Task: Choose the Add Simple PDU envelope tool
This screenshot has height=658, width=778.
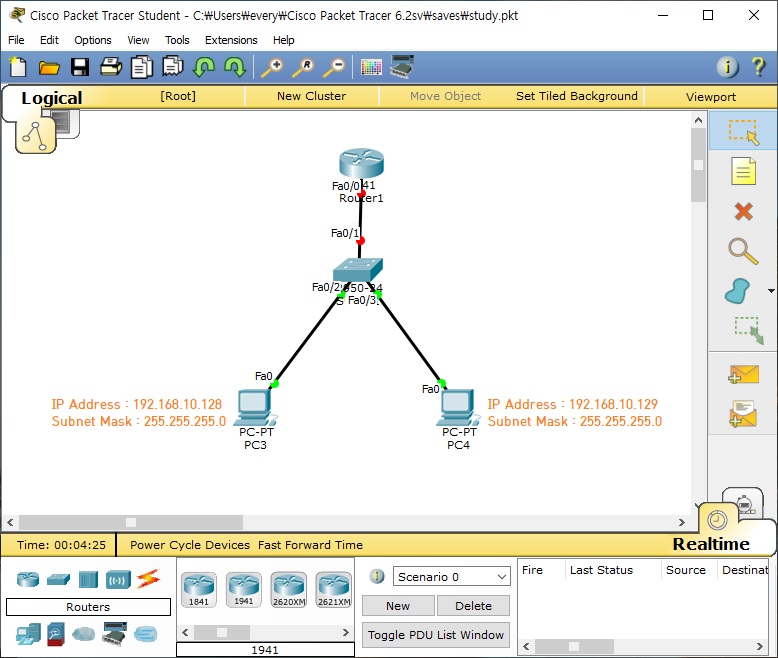Action: tap(743, 375)
